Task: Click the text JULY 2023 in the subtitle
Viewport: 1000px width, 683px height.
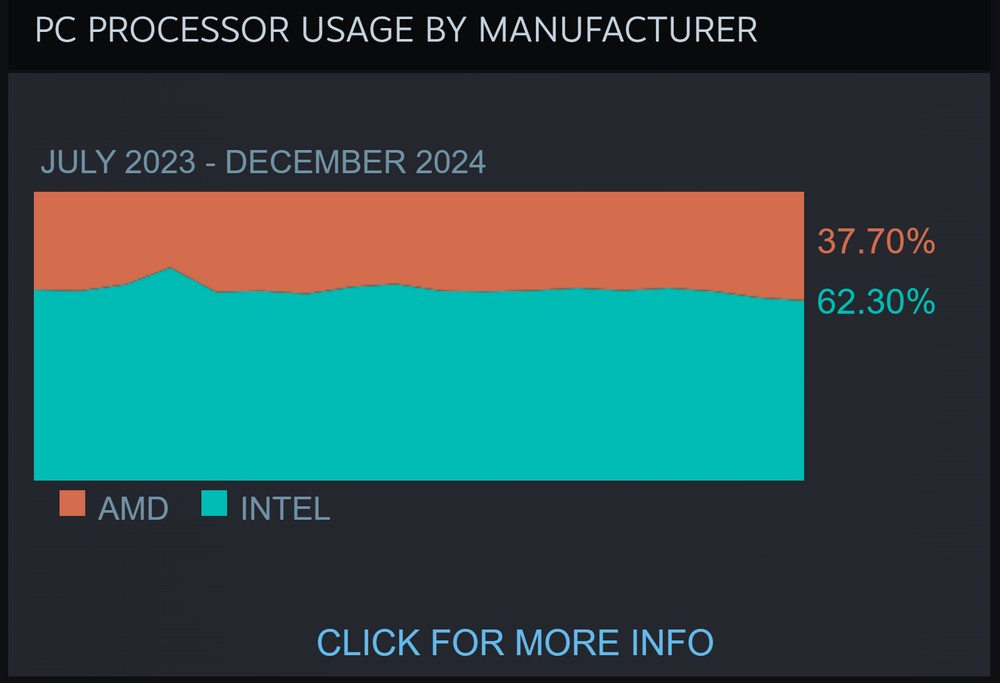Action: [118, 161]
